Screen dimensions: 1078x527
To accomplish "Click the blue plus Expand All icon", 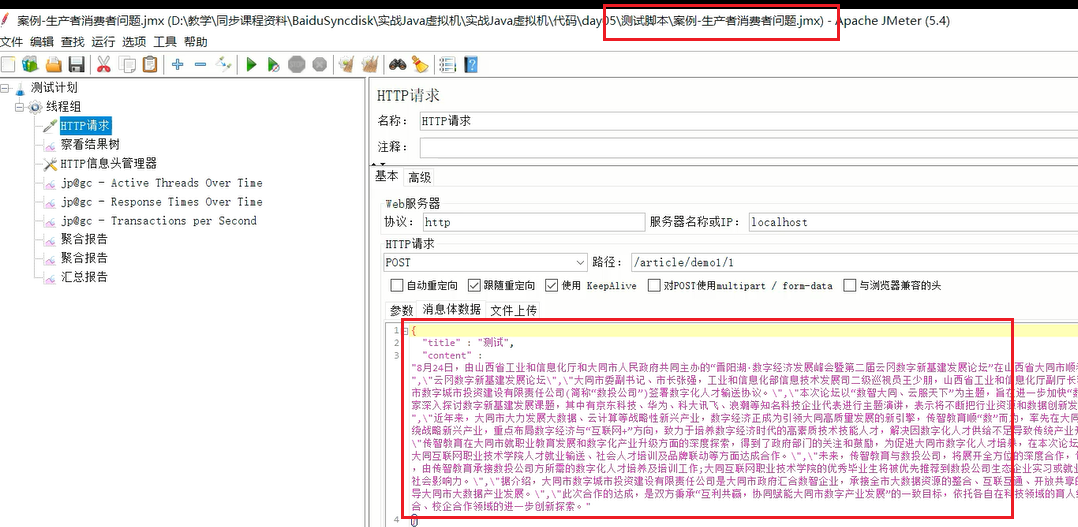I will click(178, 65).
